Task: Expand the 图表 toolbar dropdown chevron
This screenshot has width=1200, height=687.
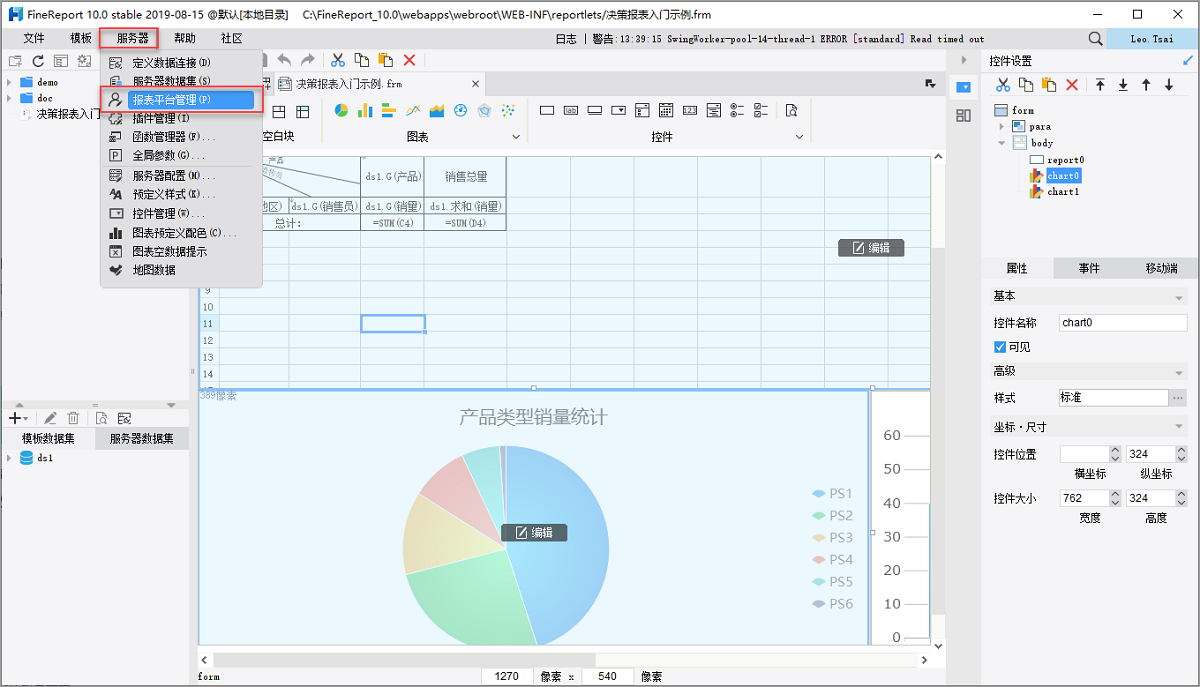Action: pos(517,136)
